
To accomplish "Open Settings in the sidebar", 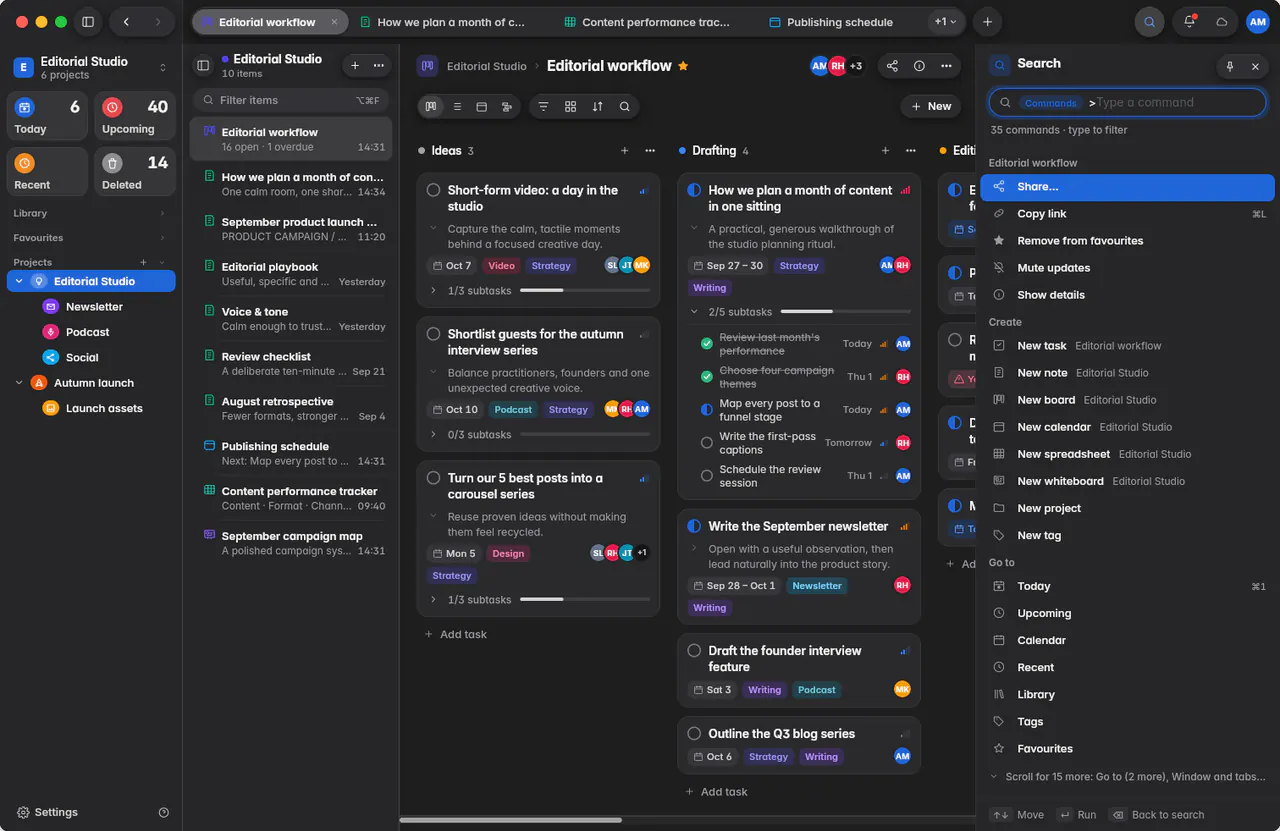I will coord(47,813).
